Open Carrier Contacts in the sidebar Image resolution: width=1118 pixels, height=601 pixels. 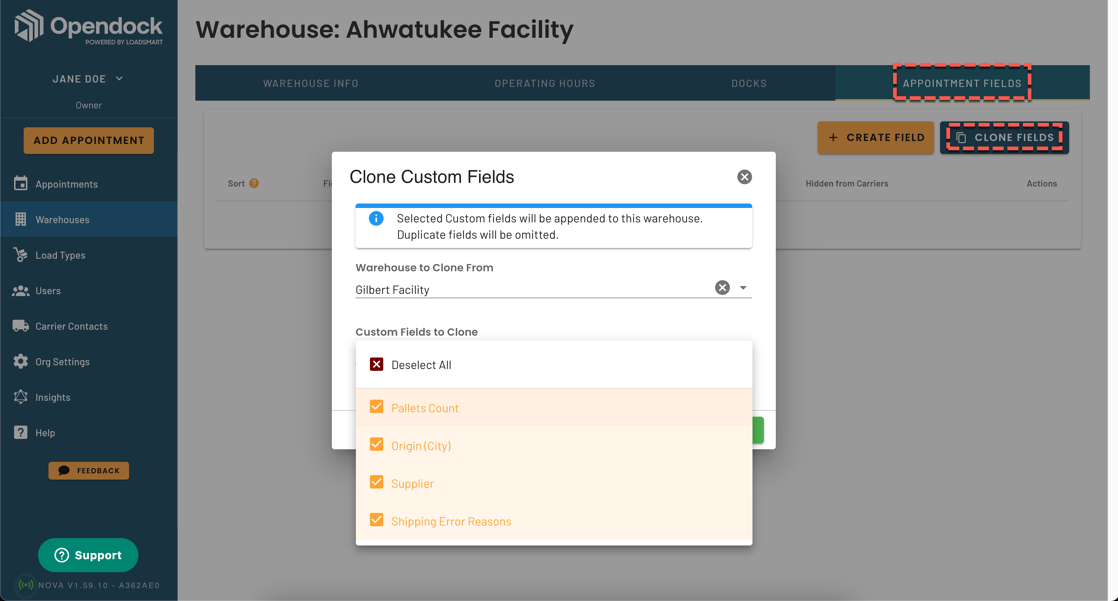point(88,327)
